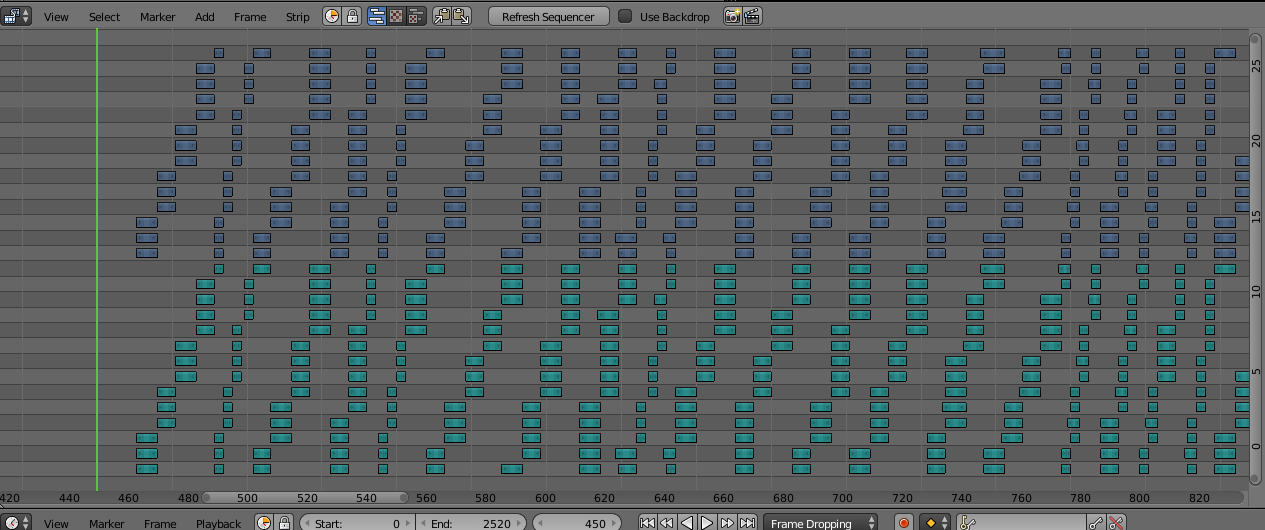Open the timeline editor type selector
This screenshot has width=1265, height=530.
(16, 522)
